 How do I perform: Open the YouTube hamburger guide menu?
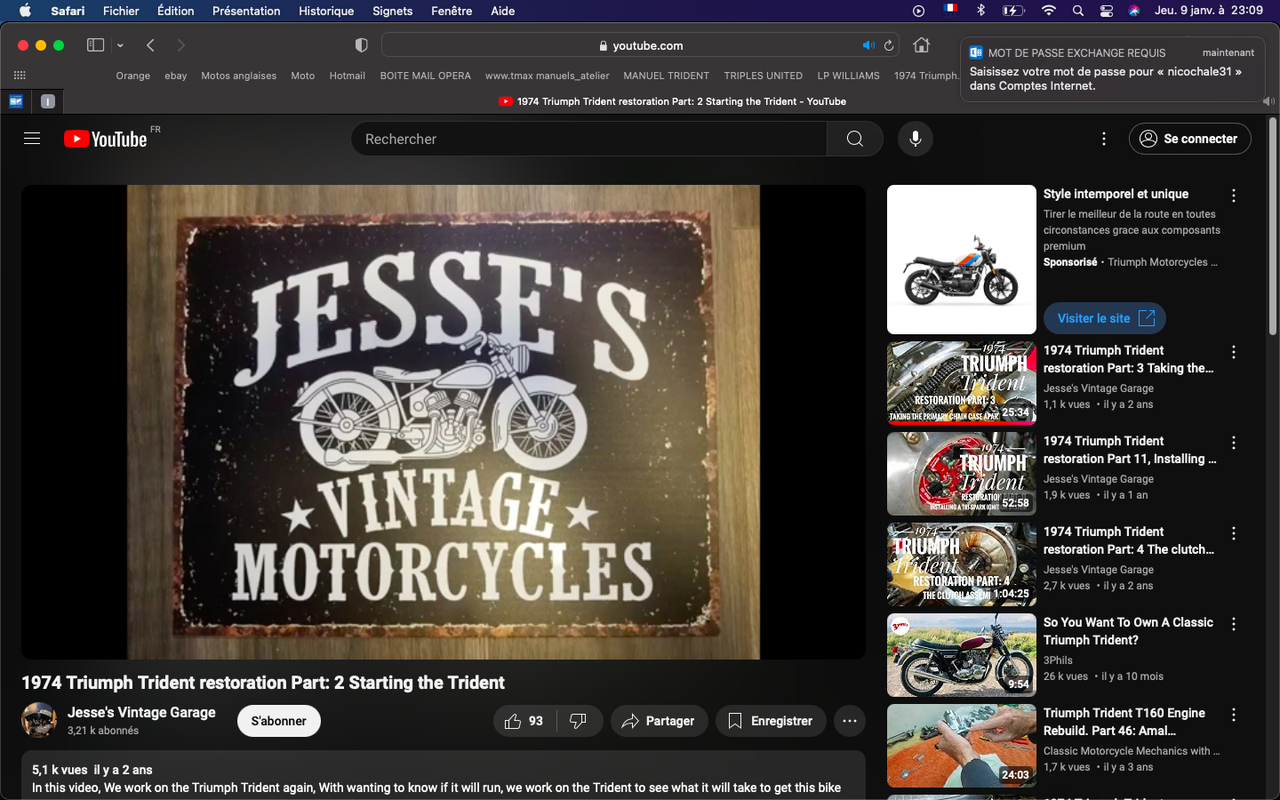pyautogui.click(x=32, y=139)
